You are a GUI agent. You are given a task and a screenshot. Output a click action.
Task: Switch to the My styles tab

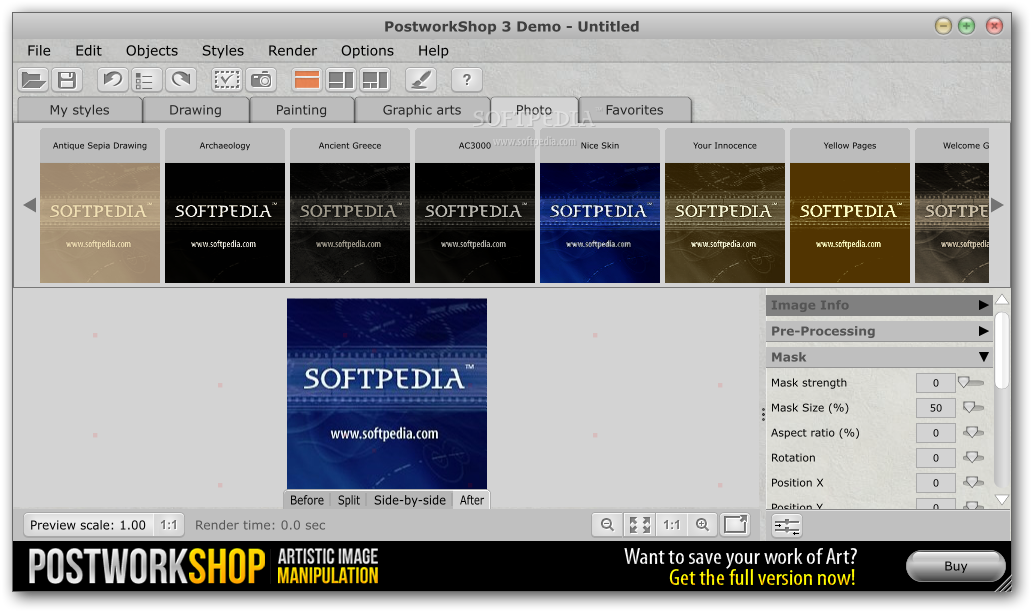[80, 110]
